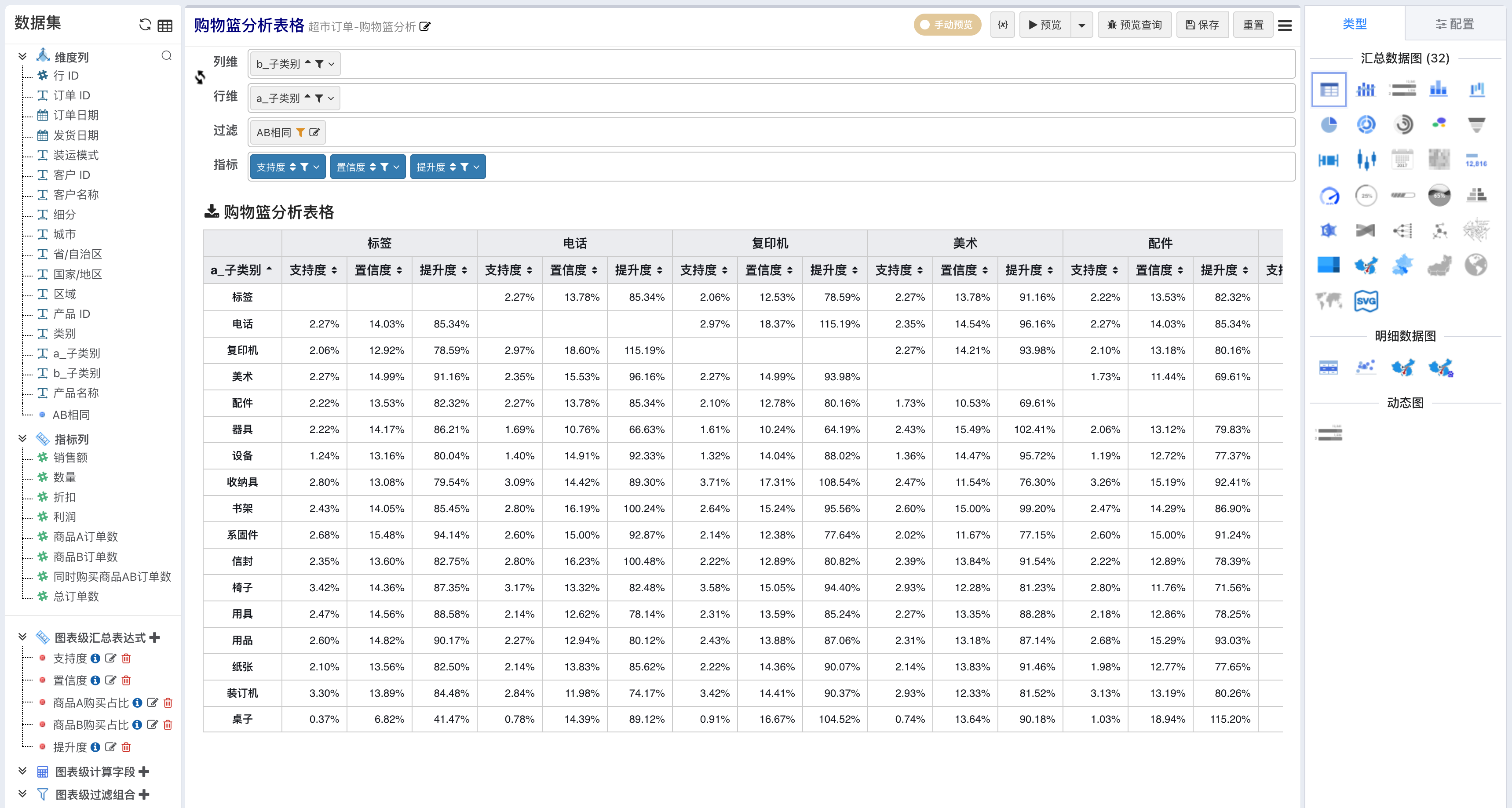Open the 置信度 metric dropdown
Image resolution: width=1512 pixels, height=808 pixels.
pyautogui.click(x=396, y=167)
